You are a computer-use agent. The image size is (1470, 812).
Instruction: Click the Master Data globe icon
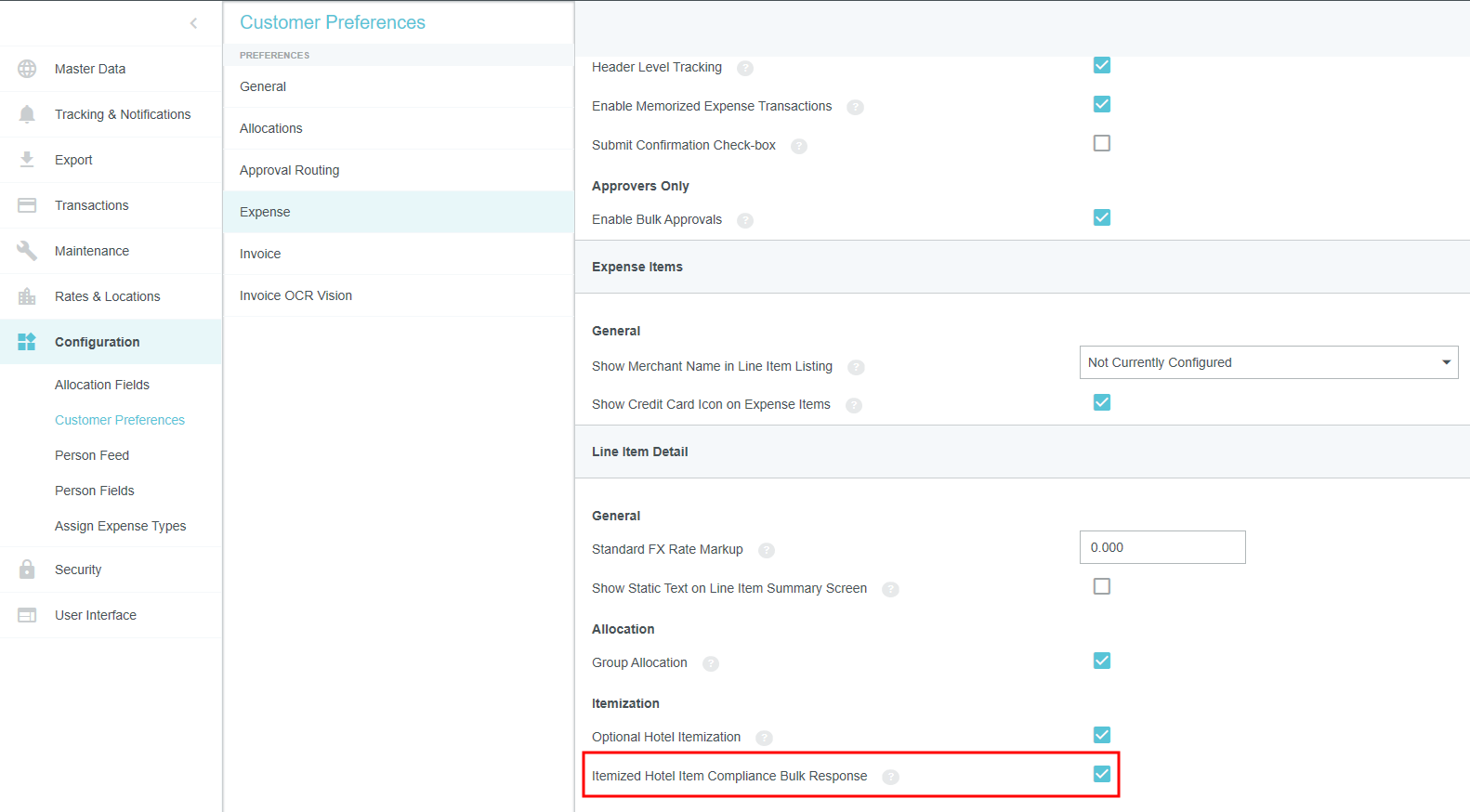(27, 69)
